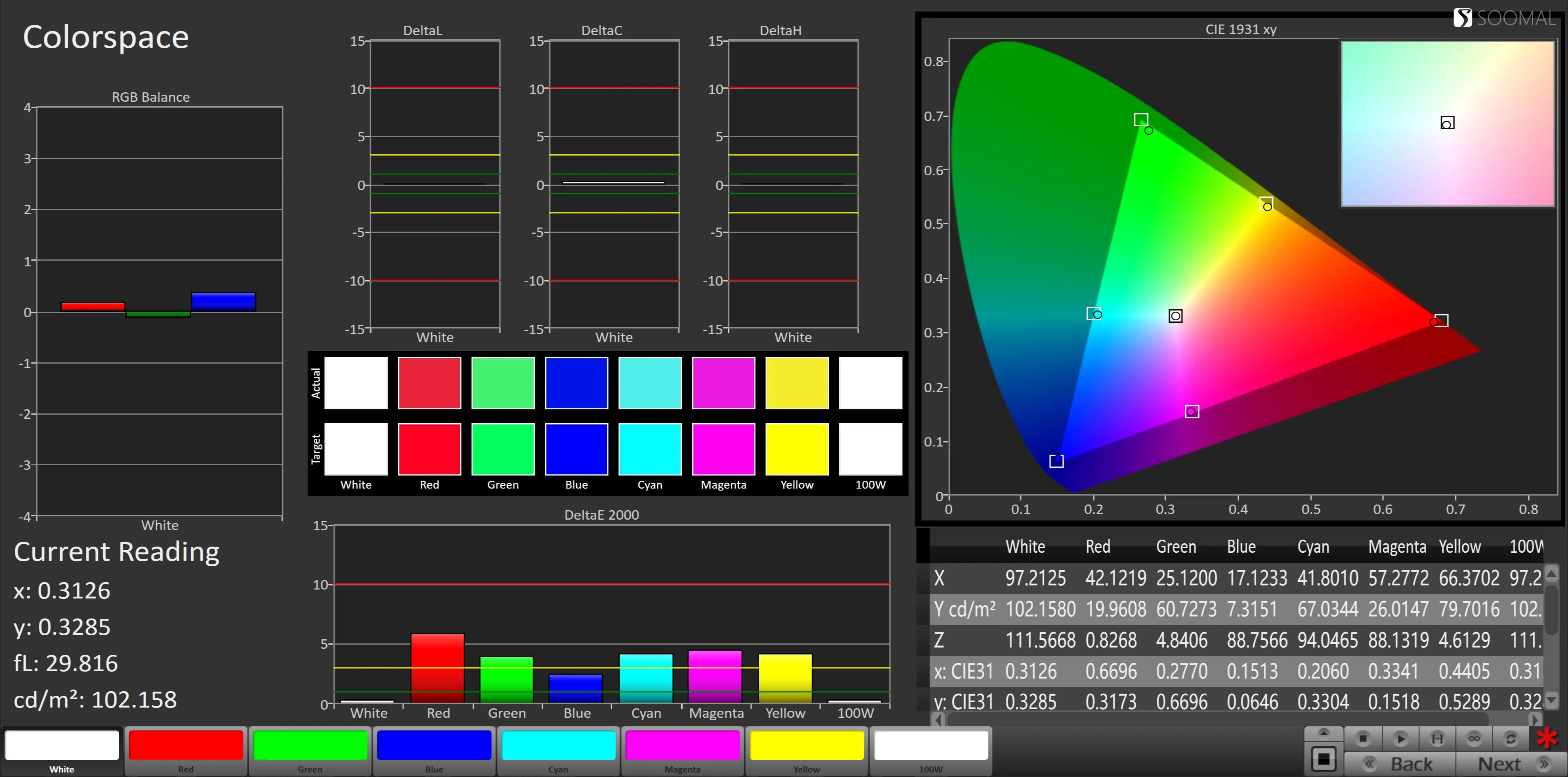Screen dimensions: 1568x777
Task: Click the yellow target marker on CIE diagram
Action: 1266,203
